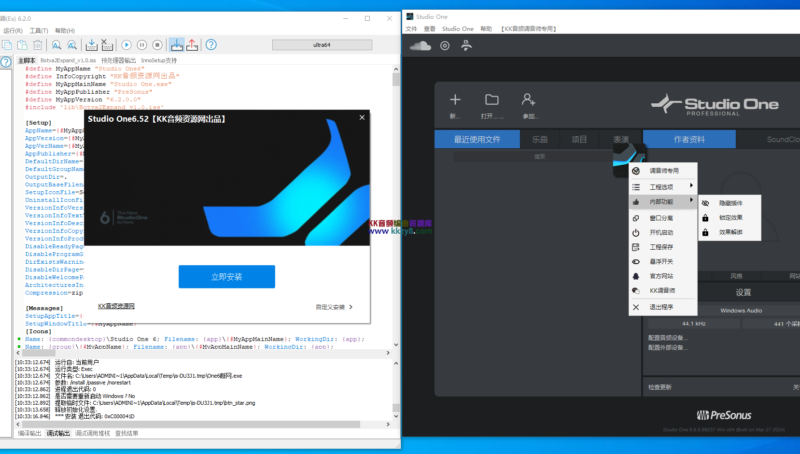Image resolution: width=800 pixels, height=454 pixels.
Task: Click the 立即安装 install button
Action: [227, 276]
